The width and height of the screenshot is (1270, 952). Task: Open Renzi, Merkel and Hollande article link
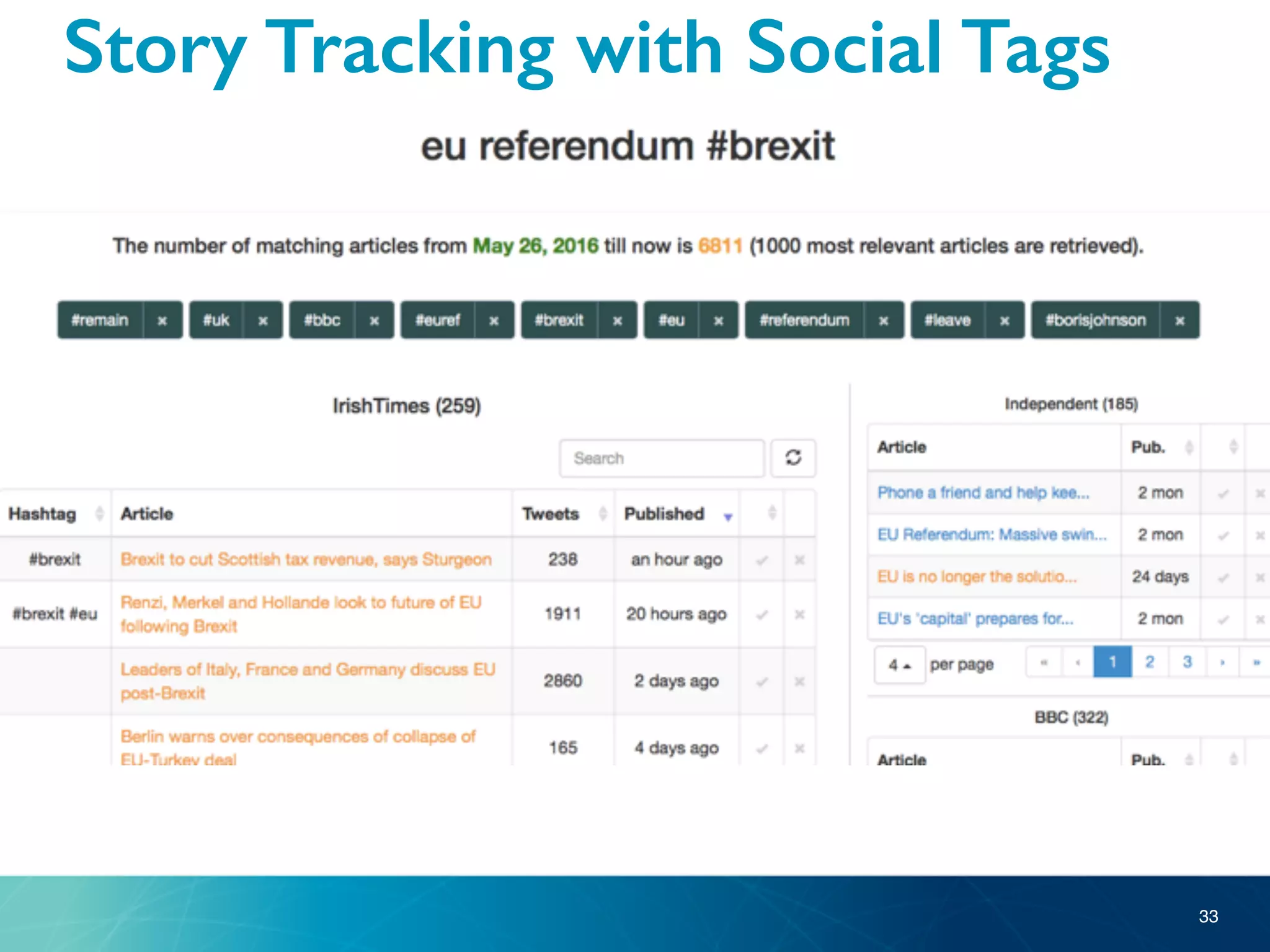[301, 614]
